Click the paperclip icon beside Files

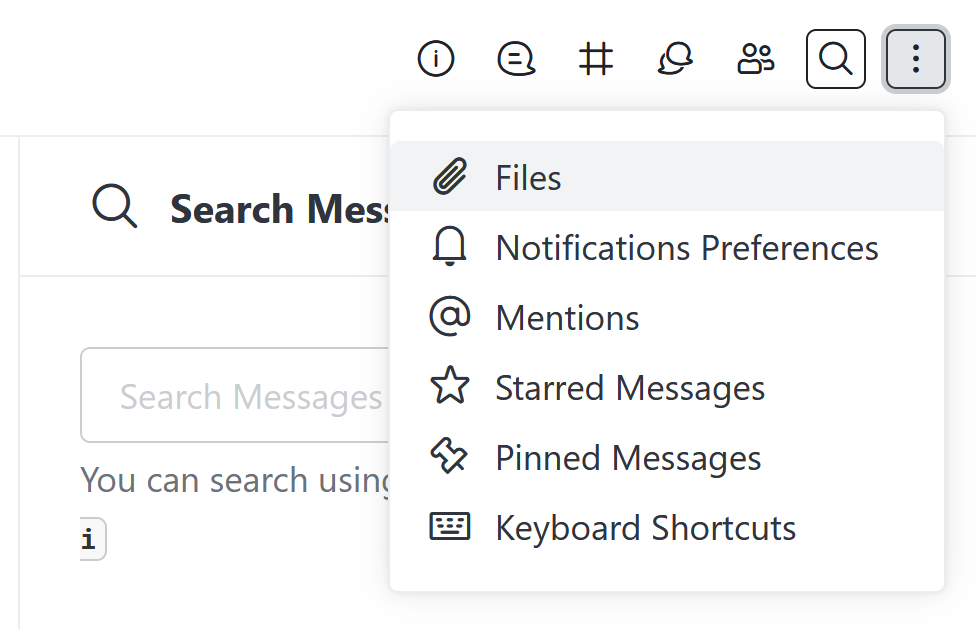[x=450, y=178]
